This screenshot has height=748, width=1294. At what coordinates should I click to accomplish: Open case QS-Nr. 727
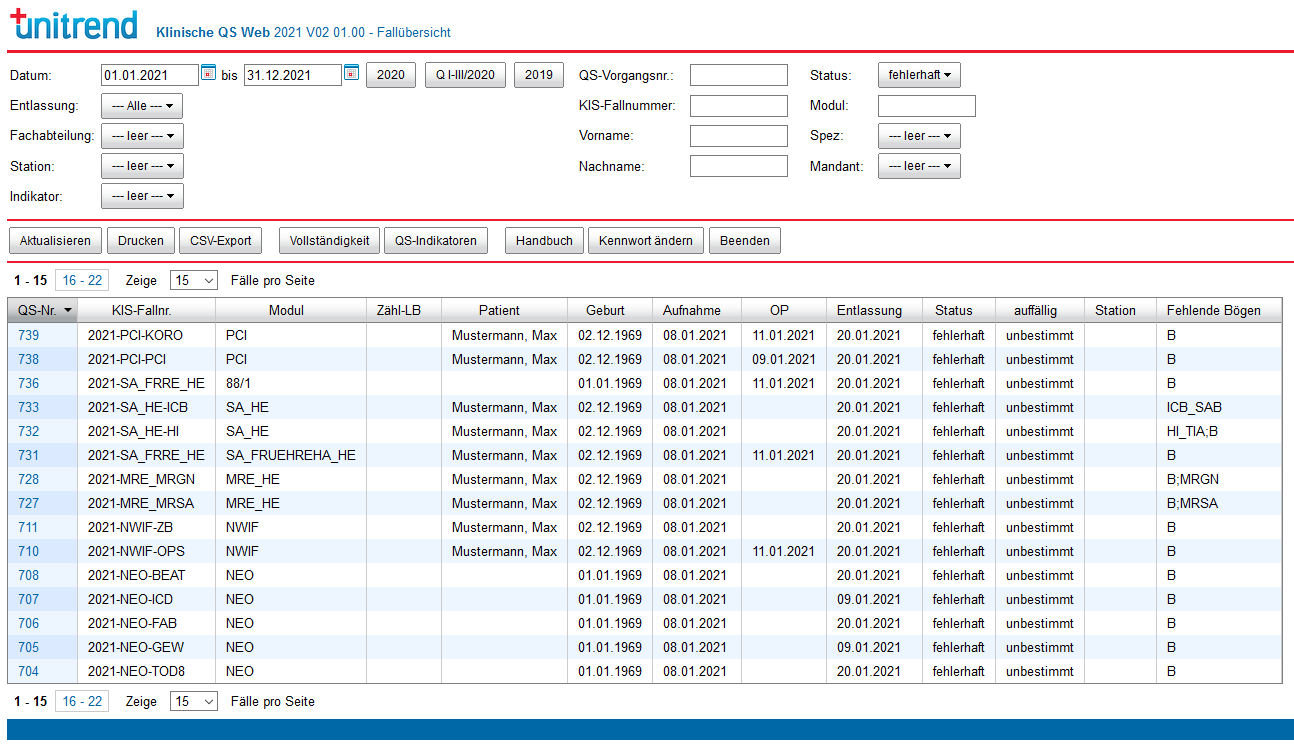point(29,503)
